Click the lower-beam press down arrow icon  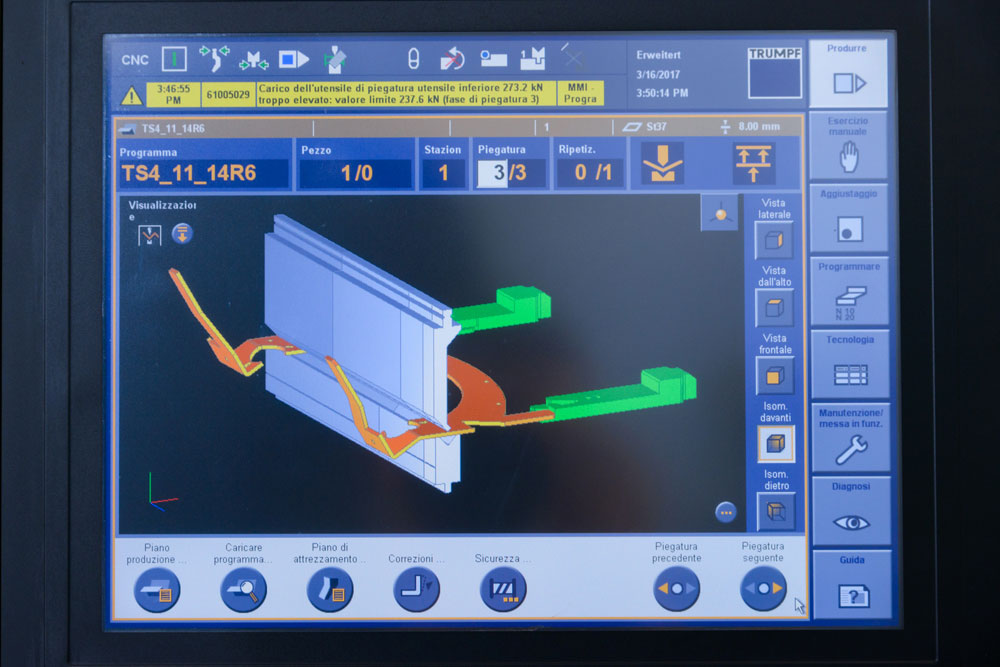click(663, 164)
